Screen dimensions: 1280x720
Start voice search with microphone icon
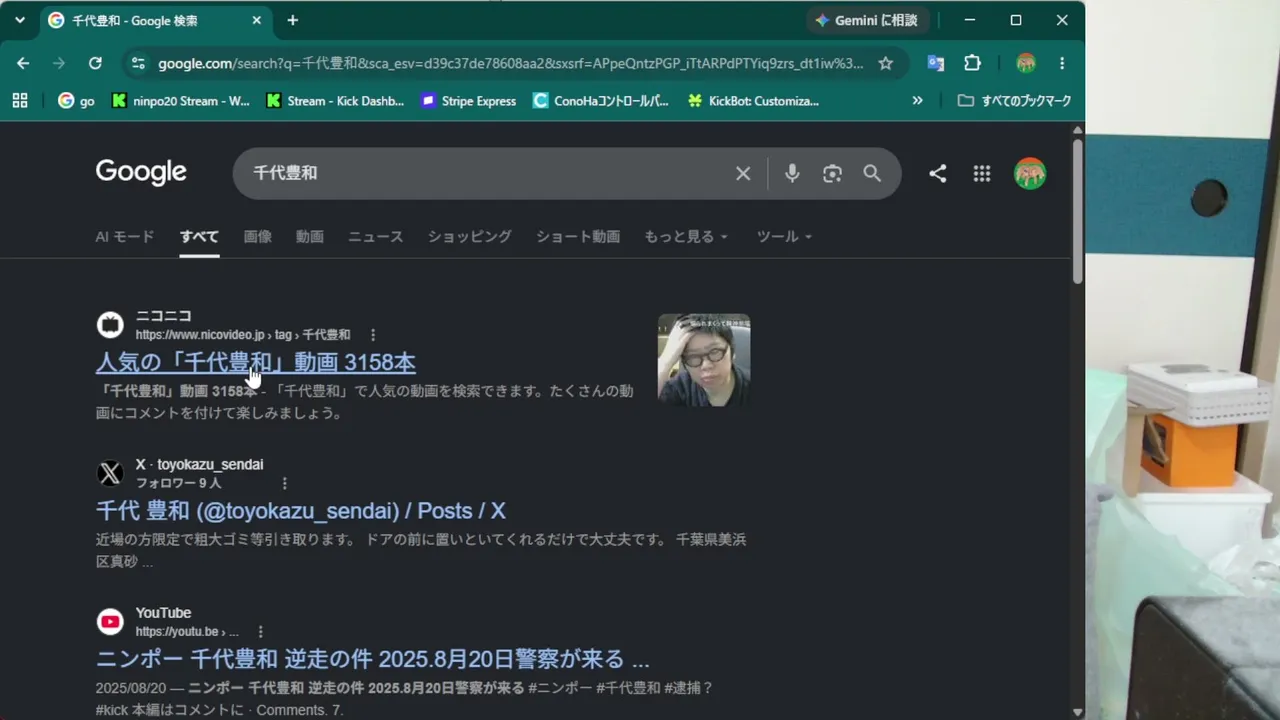pos(792,173)
